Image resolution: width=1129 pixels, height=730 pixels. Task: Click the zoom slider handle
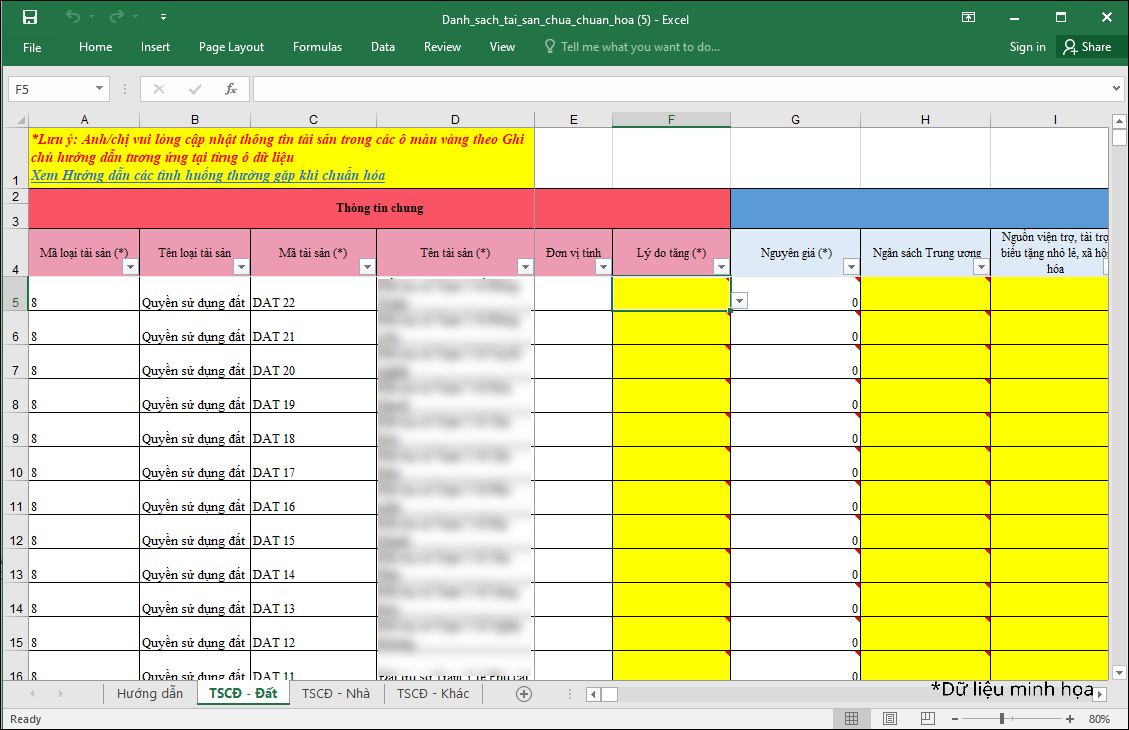pyautogui.click(x=1001, y=719)
